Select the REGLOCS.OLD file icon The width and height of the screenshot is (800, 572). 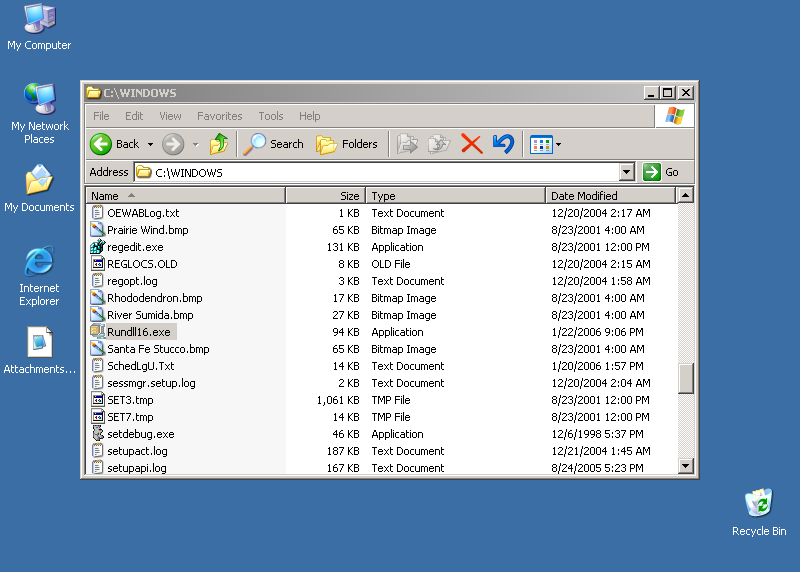[97, 264]
